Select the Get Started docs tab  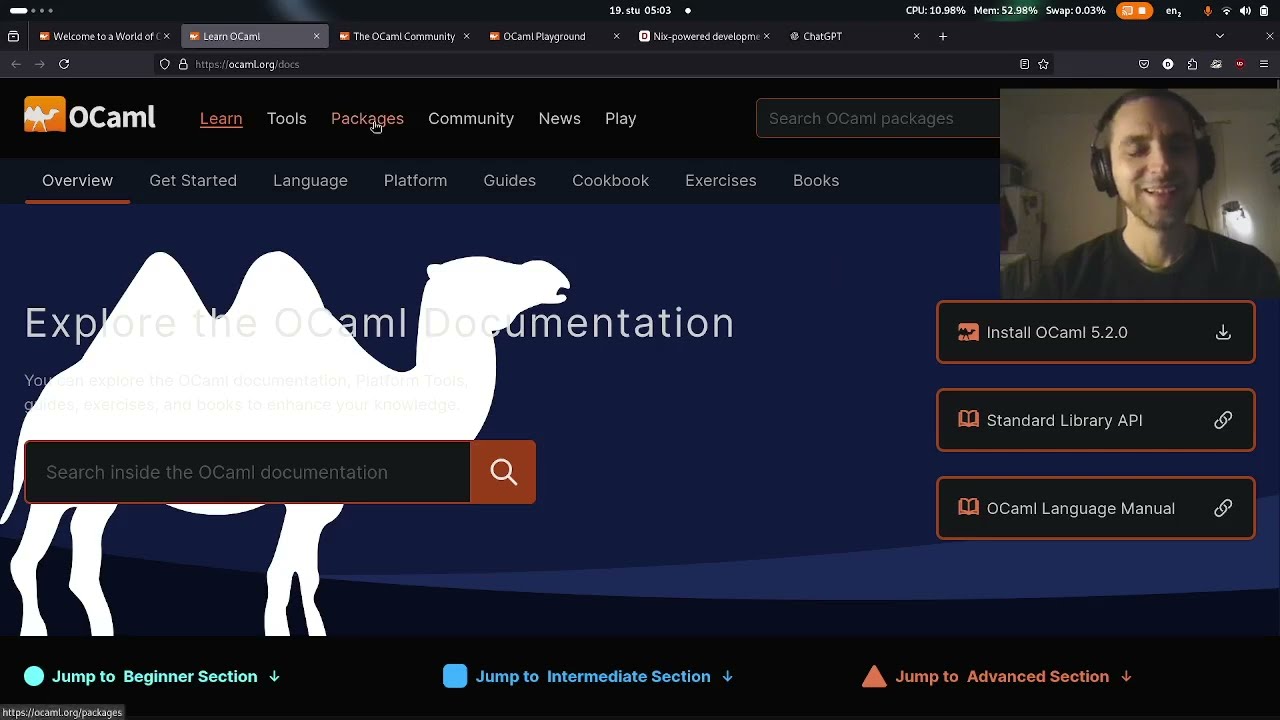click(x=193, y=180)
